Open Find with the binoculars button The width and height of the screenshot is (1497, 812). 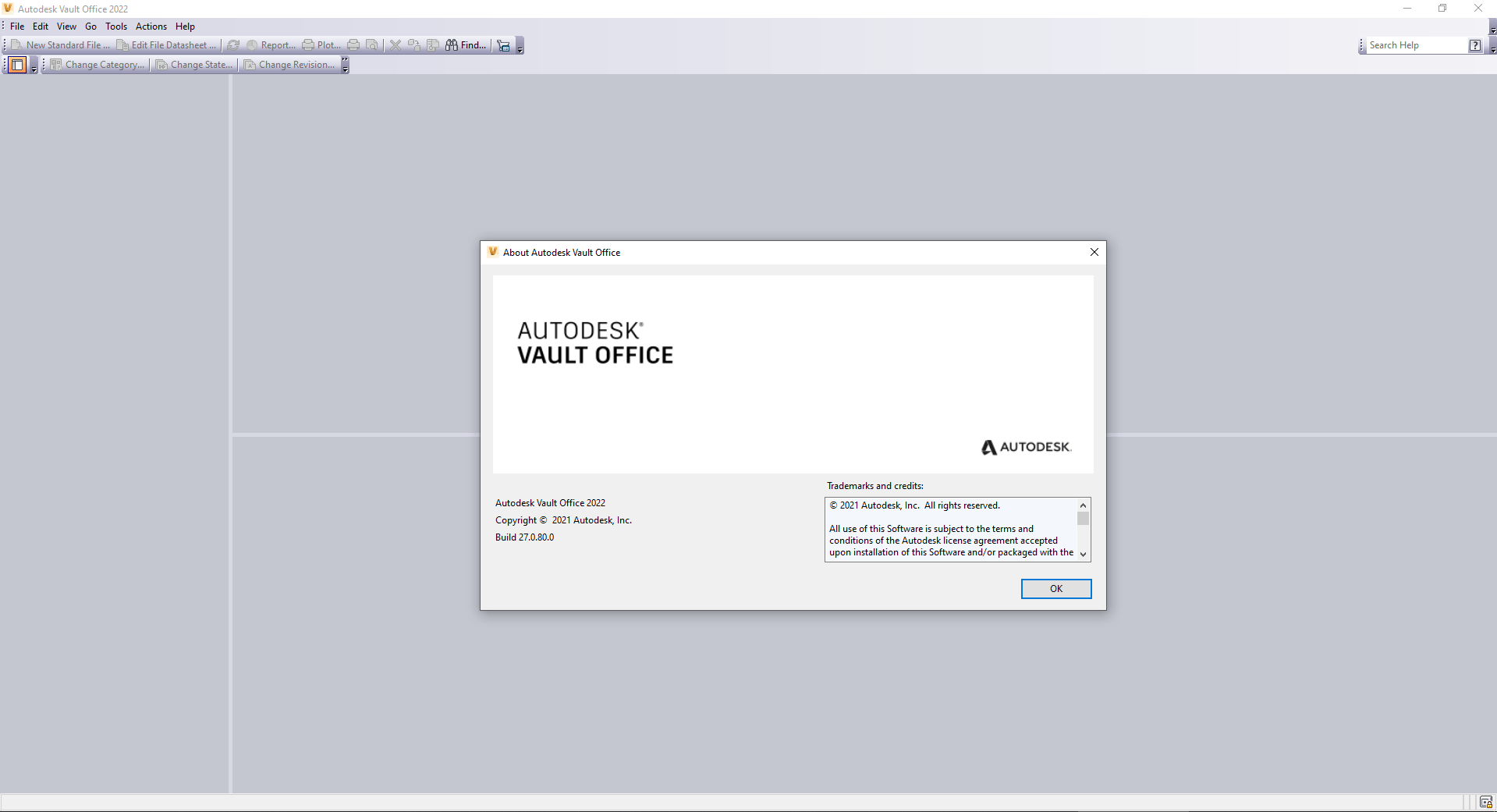click(x=466, y=45)
